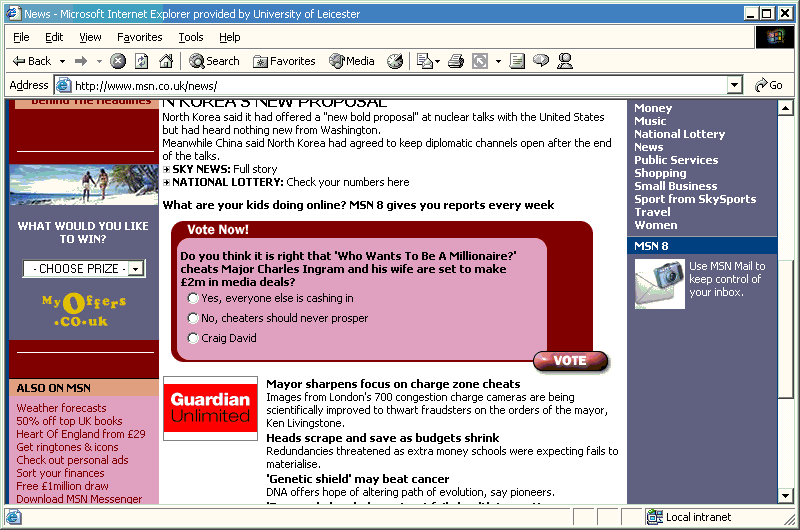Select the 'Craig David' radio option

[193, 338]
